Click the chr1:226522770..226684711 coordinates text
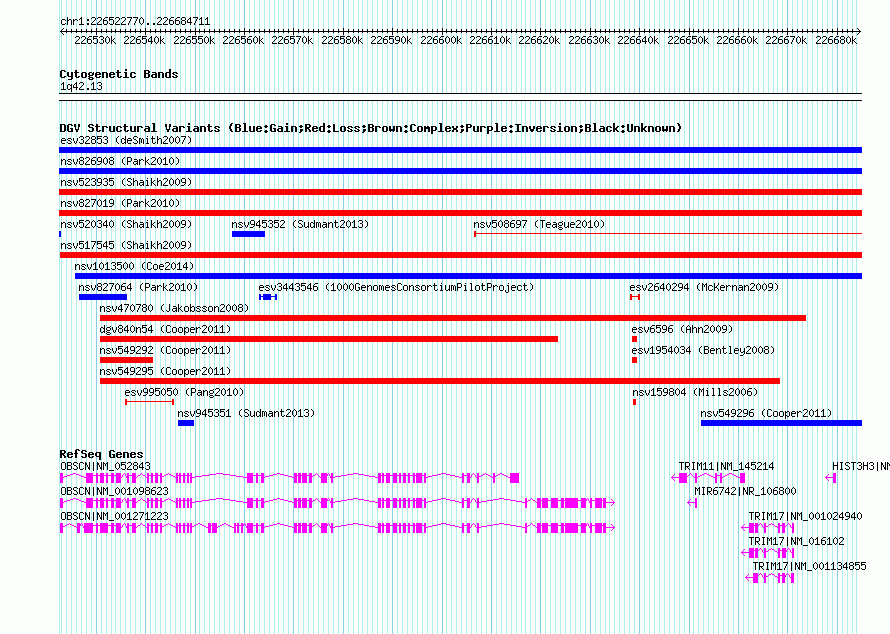This screenshot has height=634, width=890. (x=135, y=22)
